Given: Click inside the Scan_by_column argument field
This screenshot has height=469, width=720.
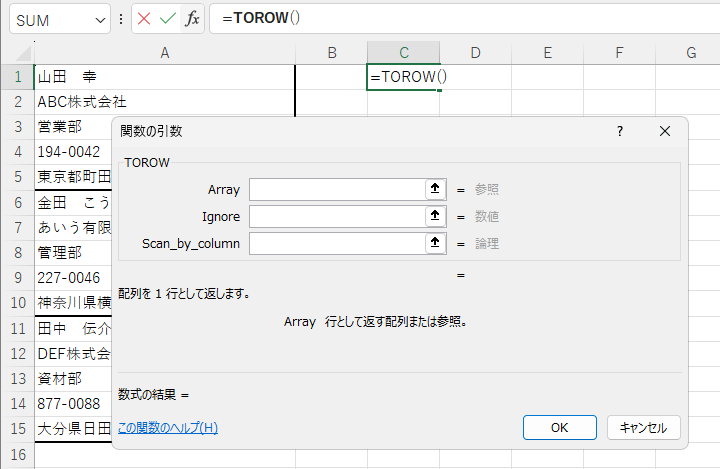Looking at the screenshot, I should click(338, 243).
